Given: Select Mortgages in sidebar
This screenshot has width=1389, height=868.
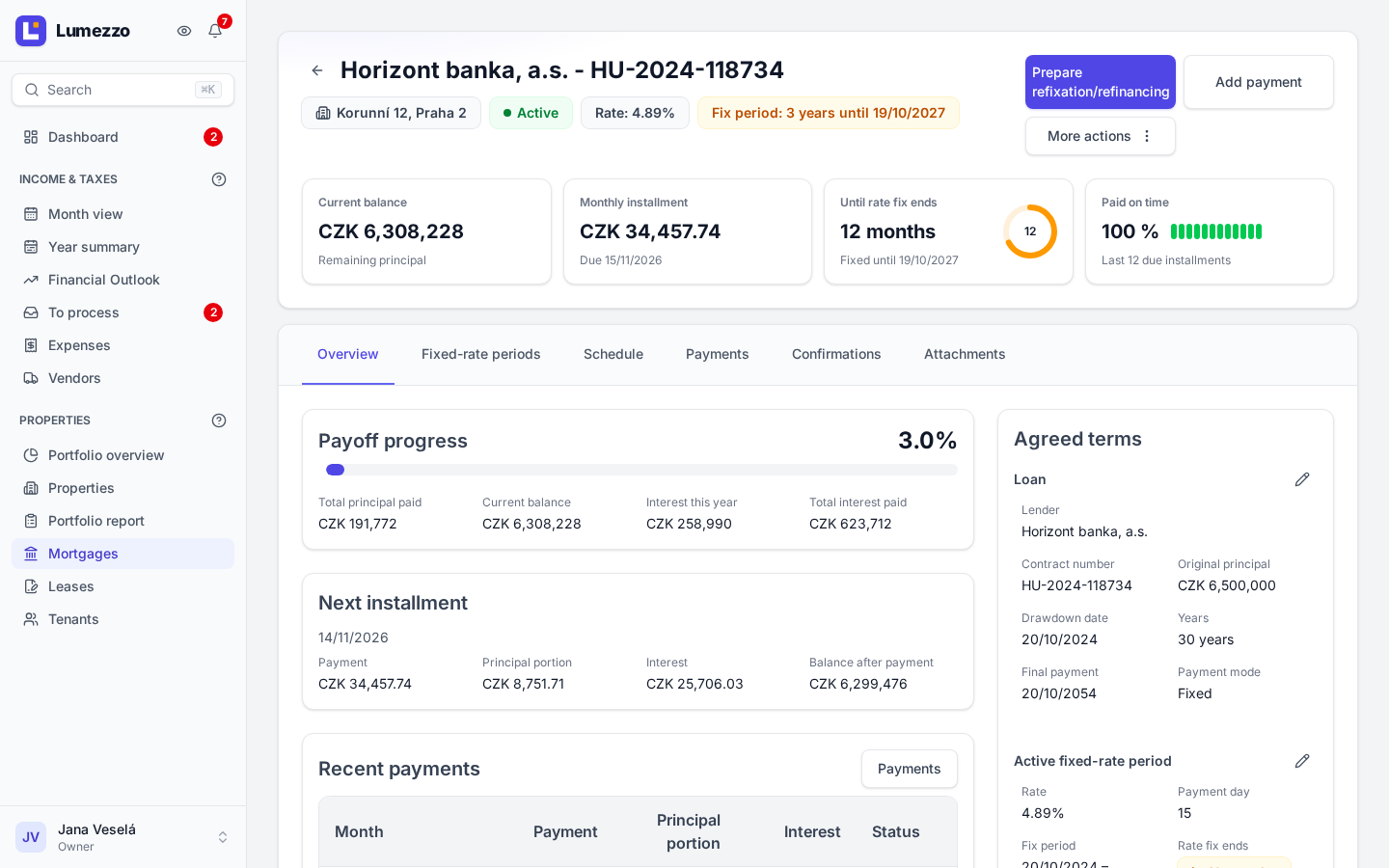Looking at the screenshot, I should pyautogui.click(x=123, y=554).
